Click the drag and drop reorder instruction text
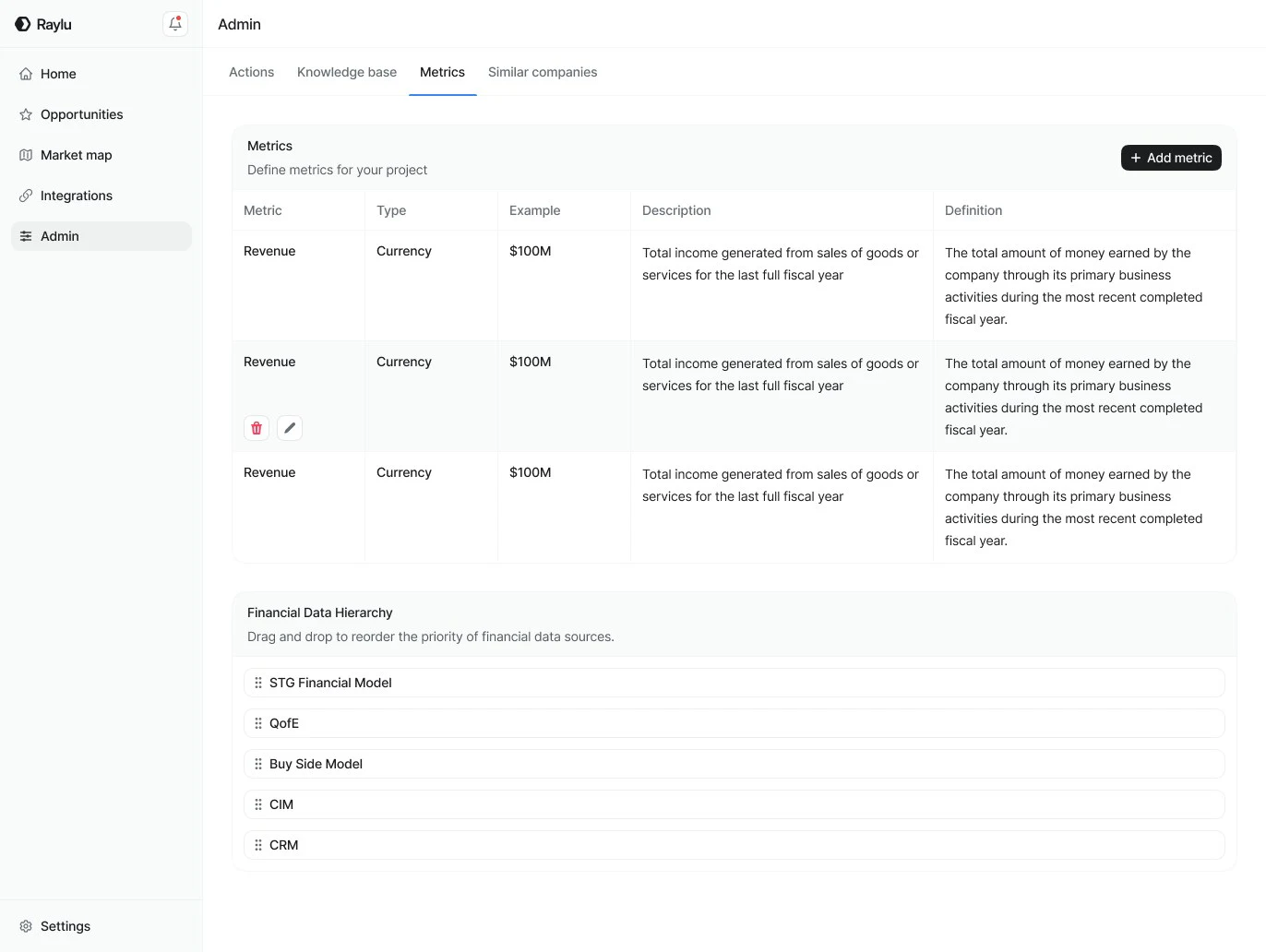 pyautogui.click(x=431, y=637)
